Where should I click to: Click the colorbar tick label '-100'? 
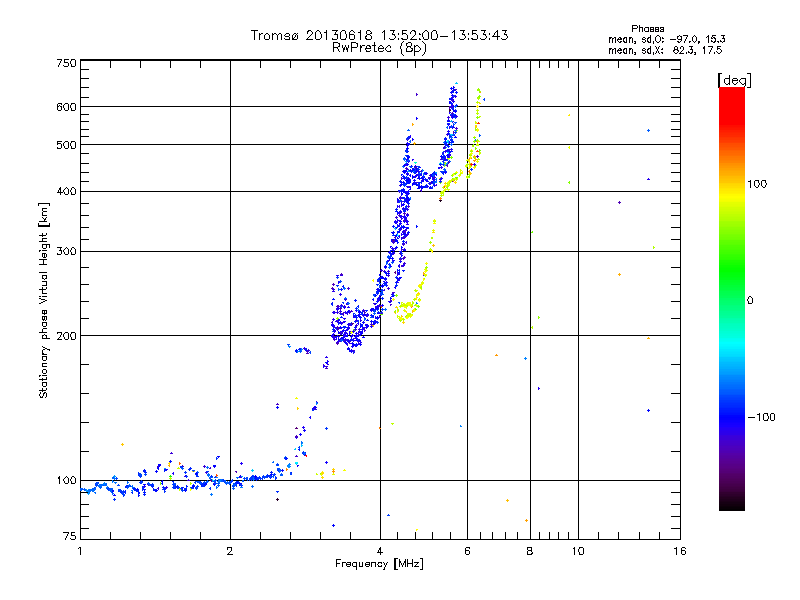761,417
